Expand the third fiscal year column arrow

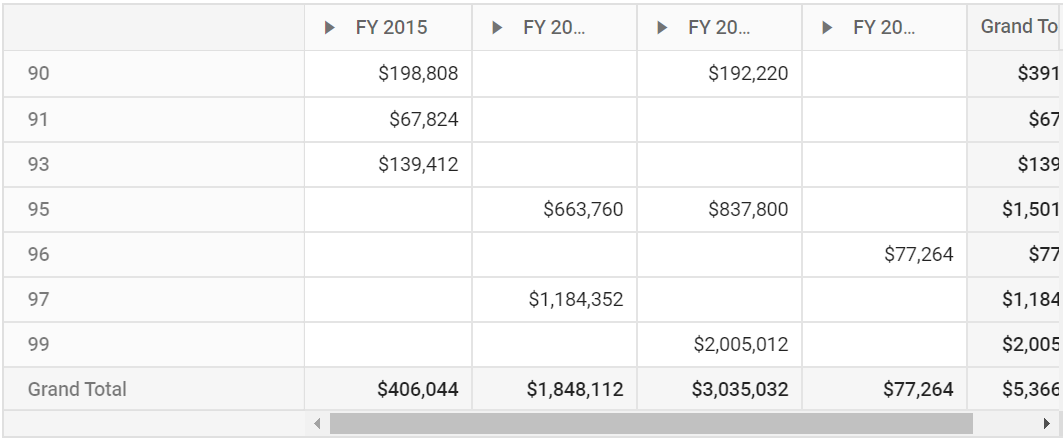point(662,28)
